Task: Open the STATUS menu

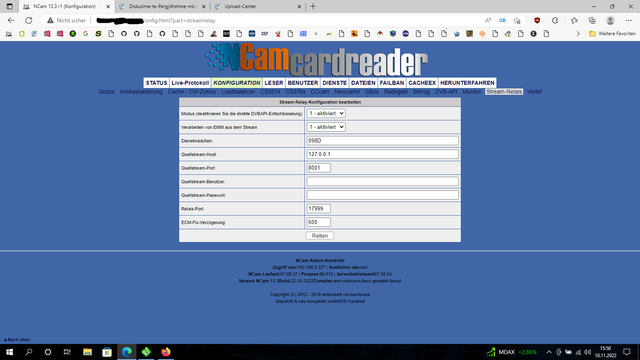Action: (x=156, y=83)
